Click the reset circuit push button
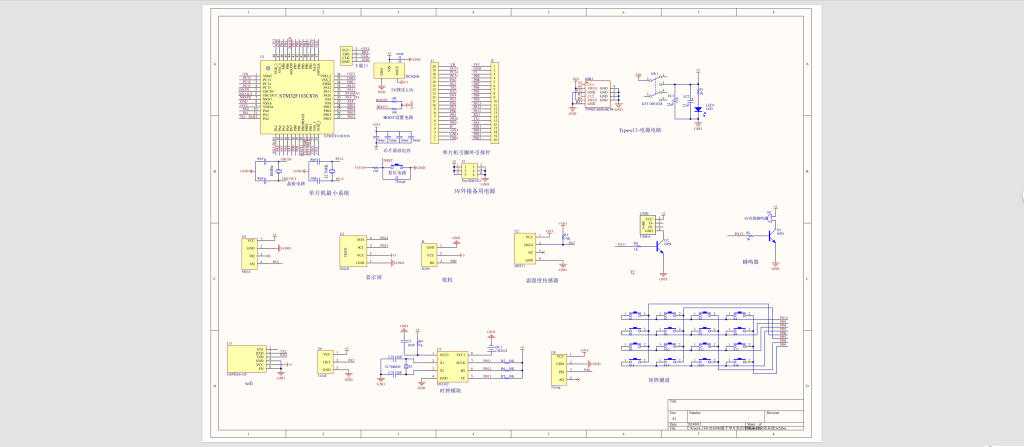This screenshot has height=447, width=1024. click(x=400, y=167)
